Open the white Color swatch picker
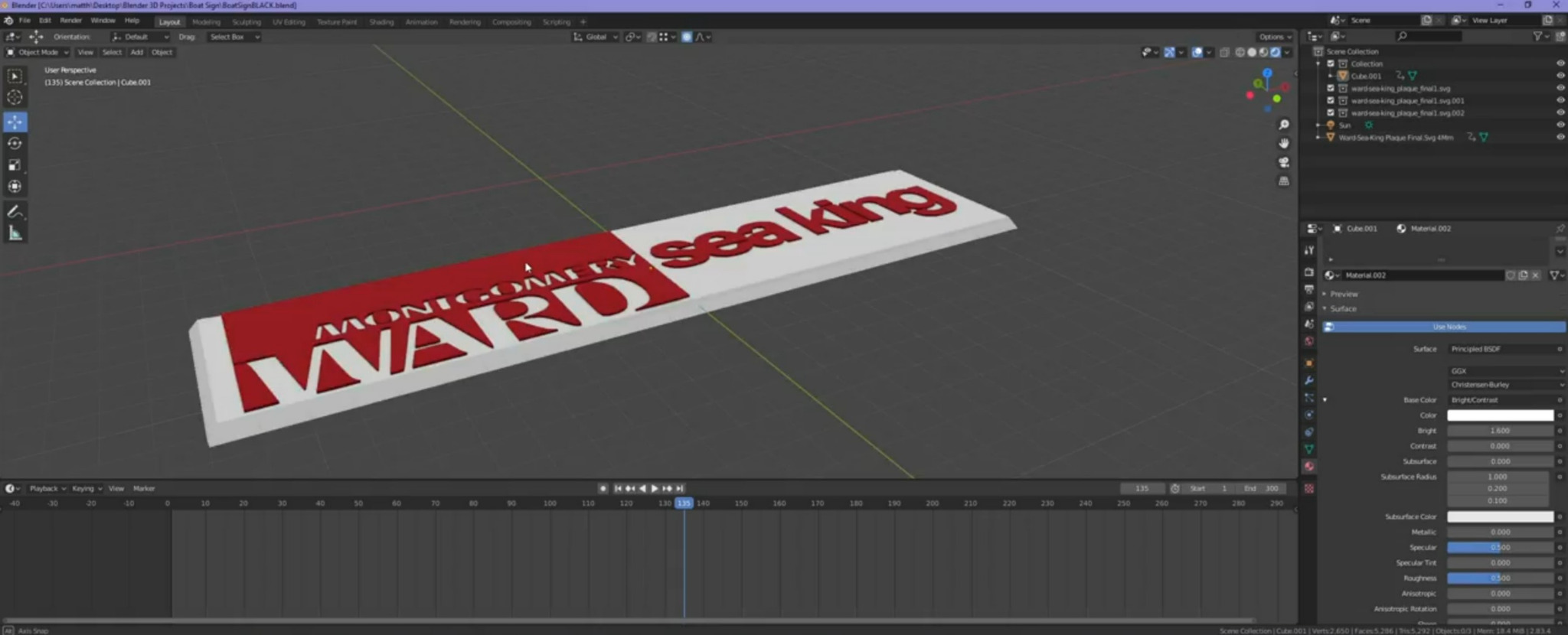The width and height of the screenshot is (1568, 635). pos(1500,415)
